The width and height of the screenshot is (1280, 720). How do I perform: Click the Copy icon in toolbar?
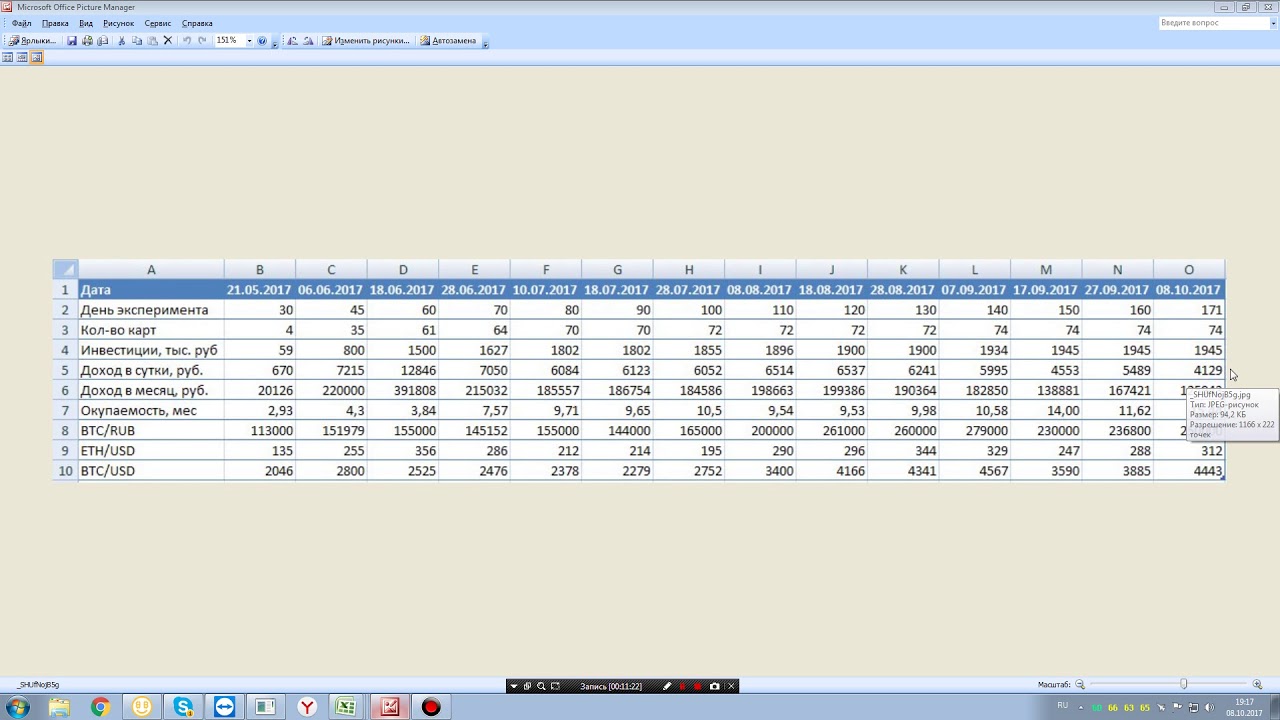[x=137, y=41]
